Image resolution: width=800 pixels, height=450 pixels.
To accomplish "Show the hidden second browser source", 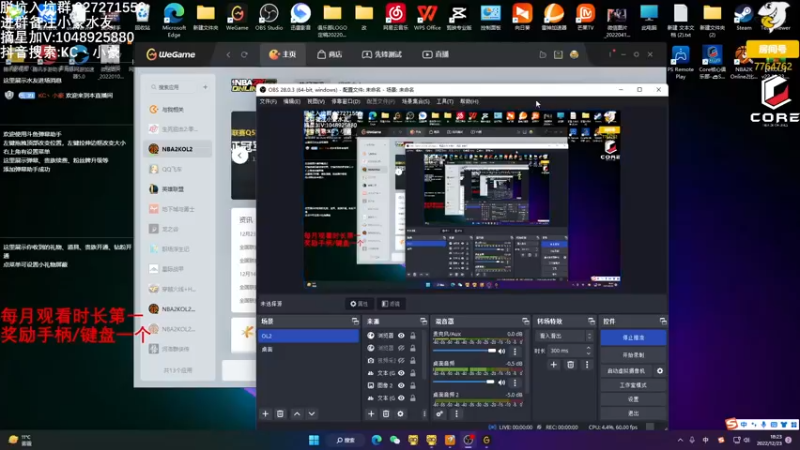I will [402, 348].
